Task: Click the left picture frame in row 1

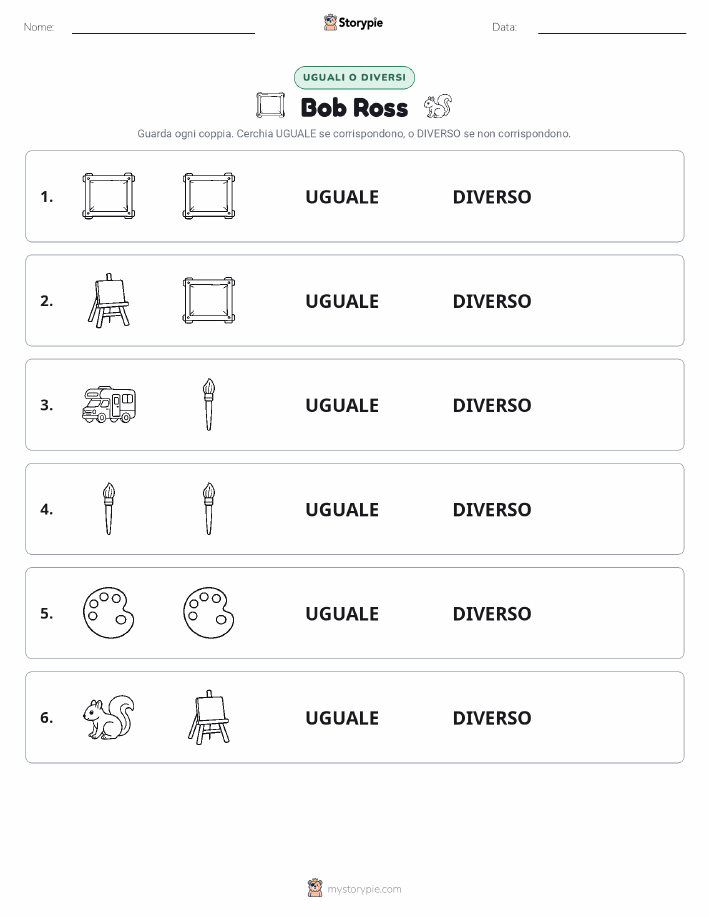Action: (109, 196)
